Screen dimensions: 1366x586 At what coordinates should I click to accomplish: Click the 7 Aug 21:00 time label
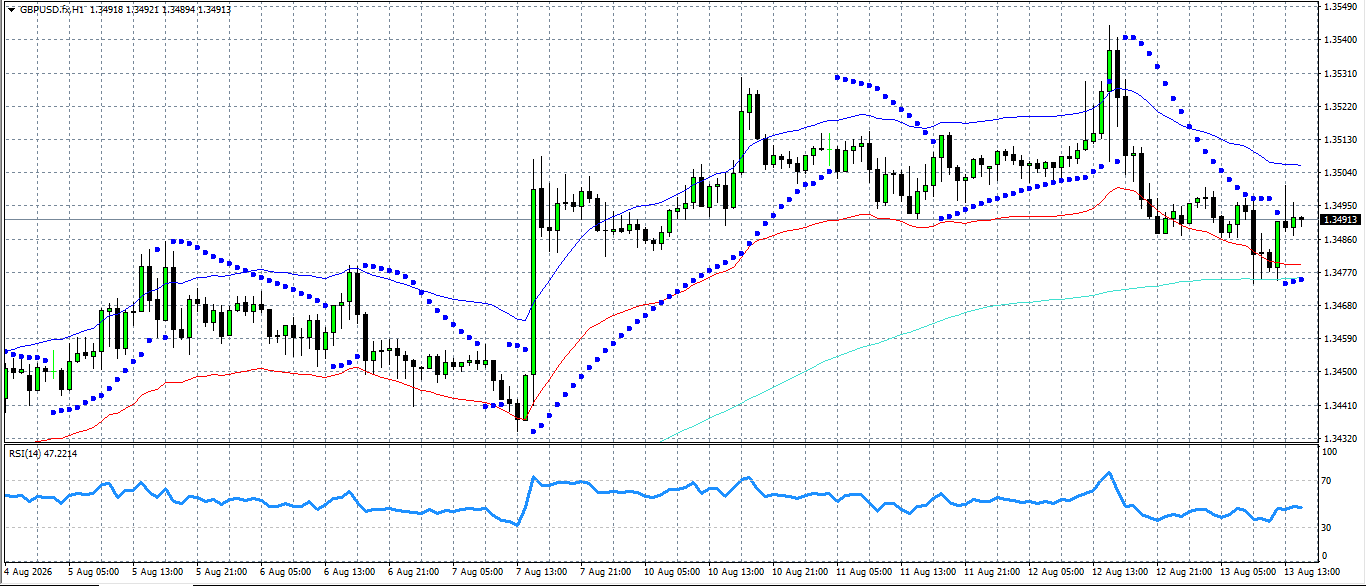pos(605,572)
